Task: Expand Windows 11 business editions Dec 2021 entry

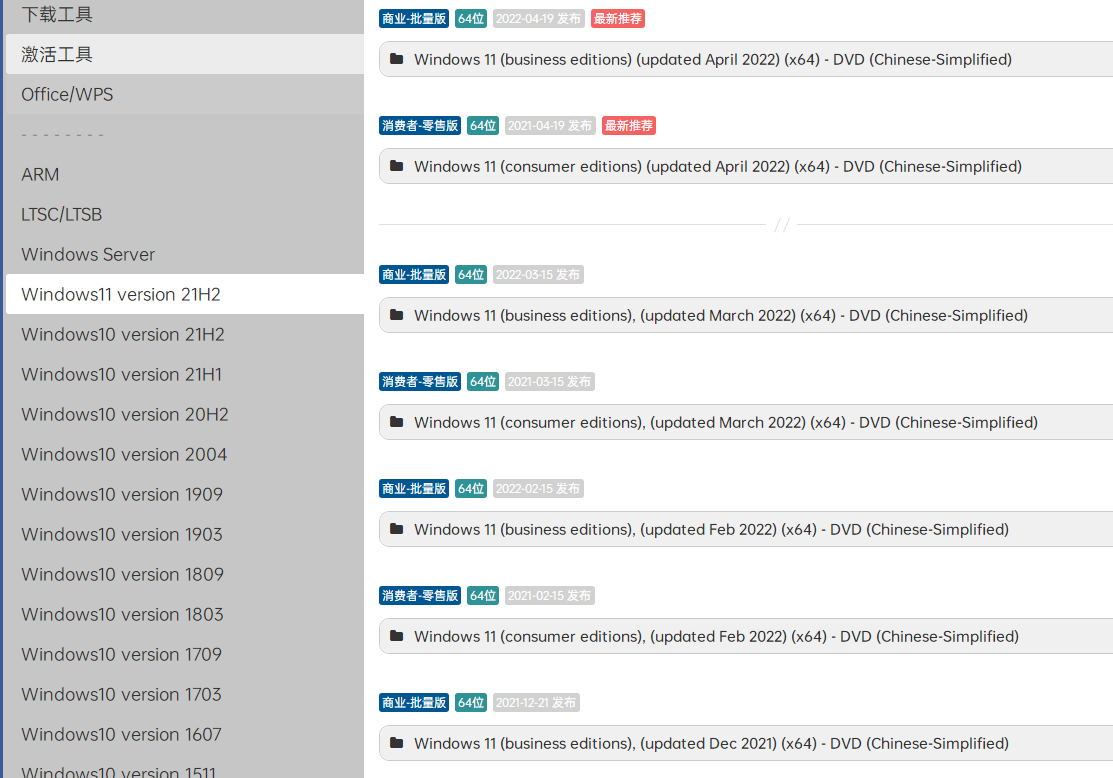Action: click(x=746, y=743)
